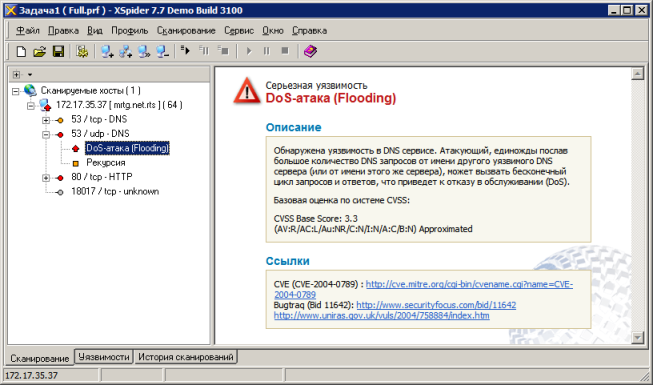Click the red dot icon beside 53 / udp - DNS
Viewport: 653px width, 385px height.
coord(60,135)
